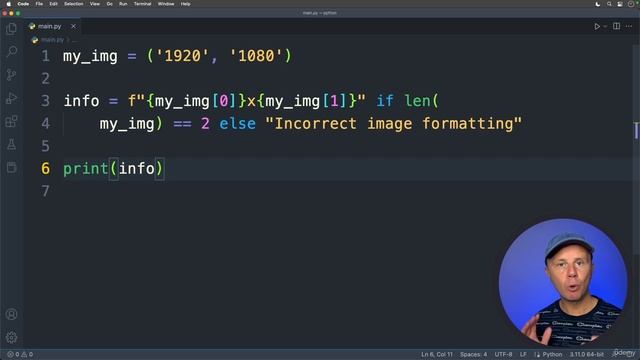Open the Selection menu
Screen dimensions: 640x360
coord(73,4)
